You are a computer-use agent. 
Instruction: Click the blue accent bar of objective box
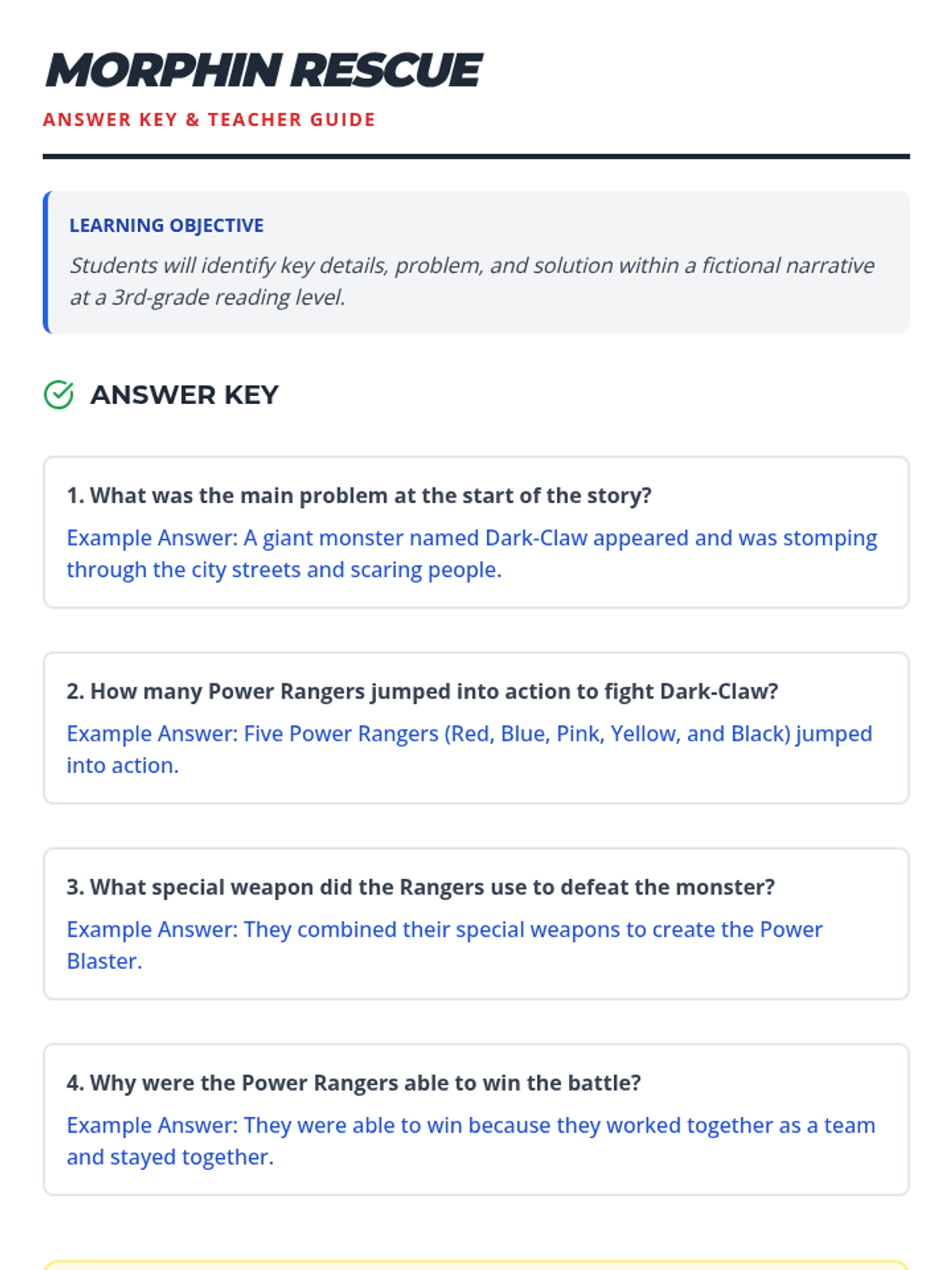click(x=47, y=262)
